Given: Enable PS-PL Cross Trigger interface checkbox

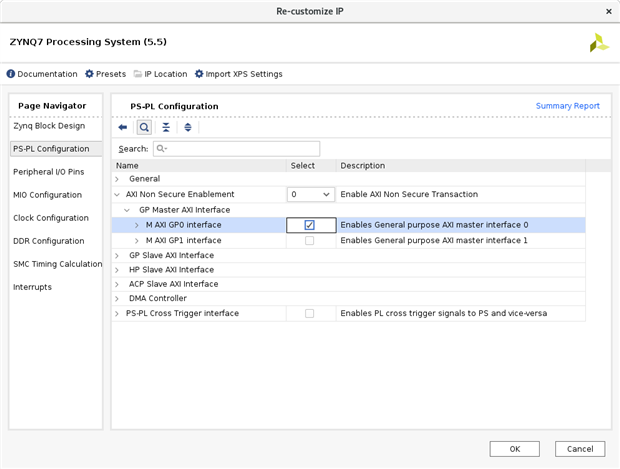Looking at the screenshot, I should (309, 313).
